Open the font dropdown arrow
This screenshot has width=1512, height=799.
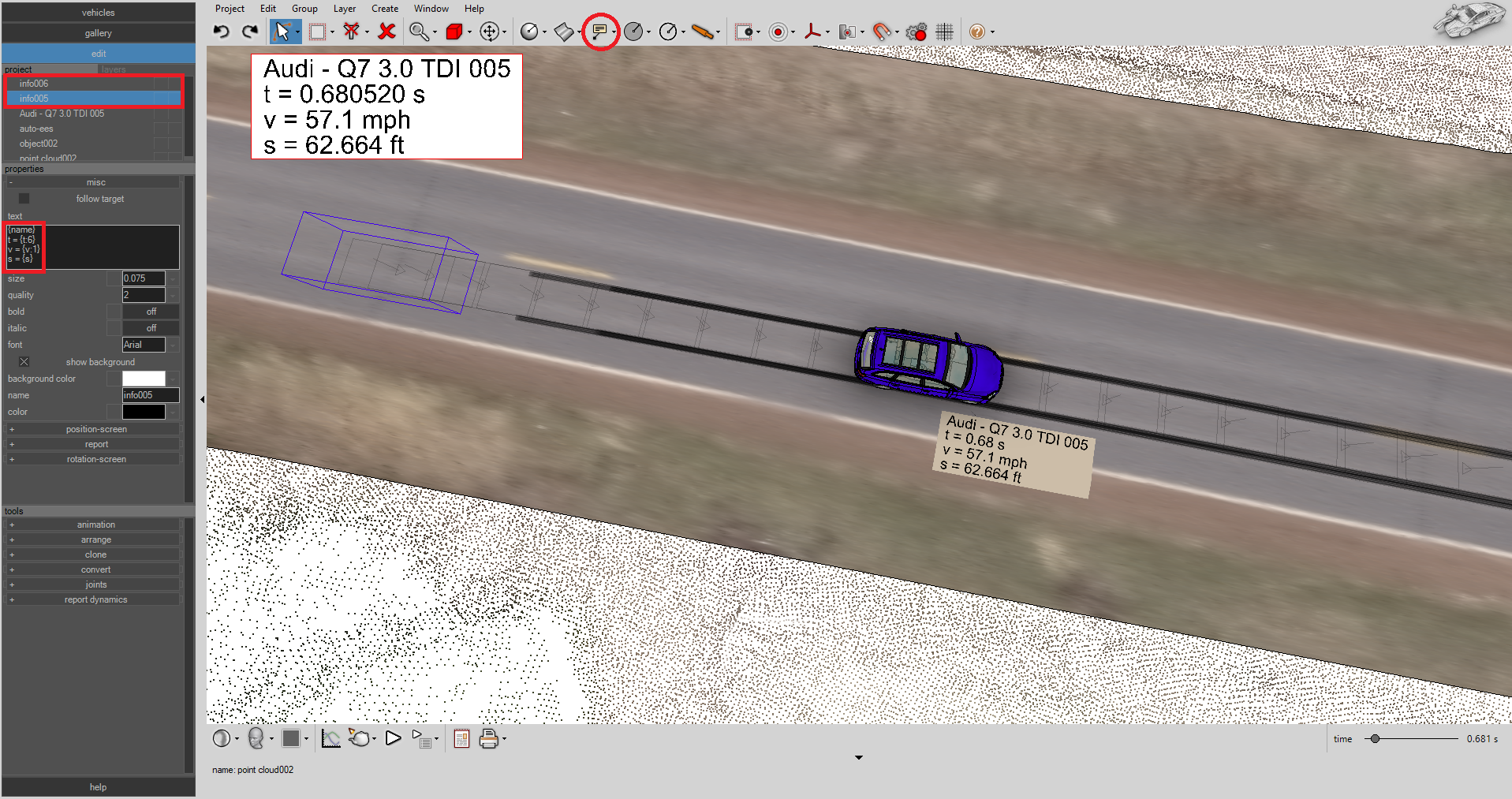[x=173, y=345]
